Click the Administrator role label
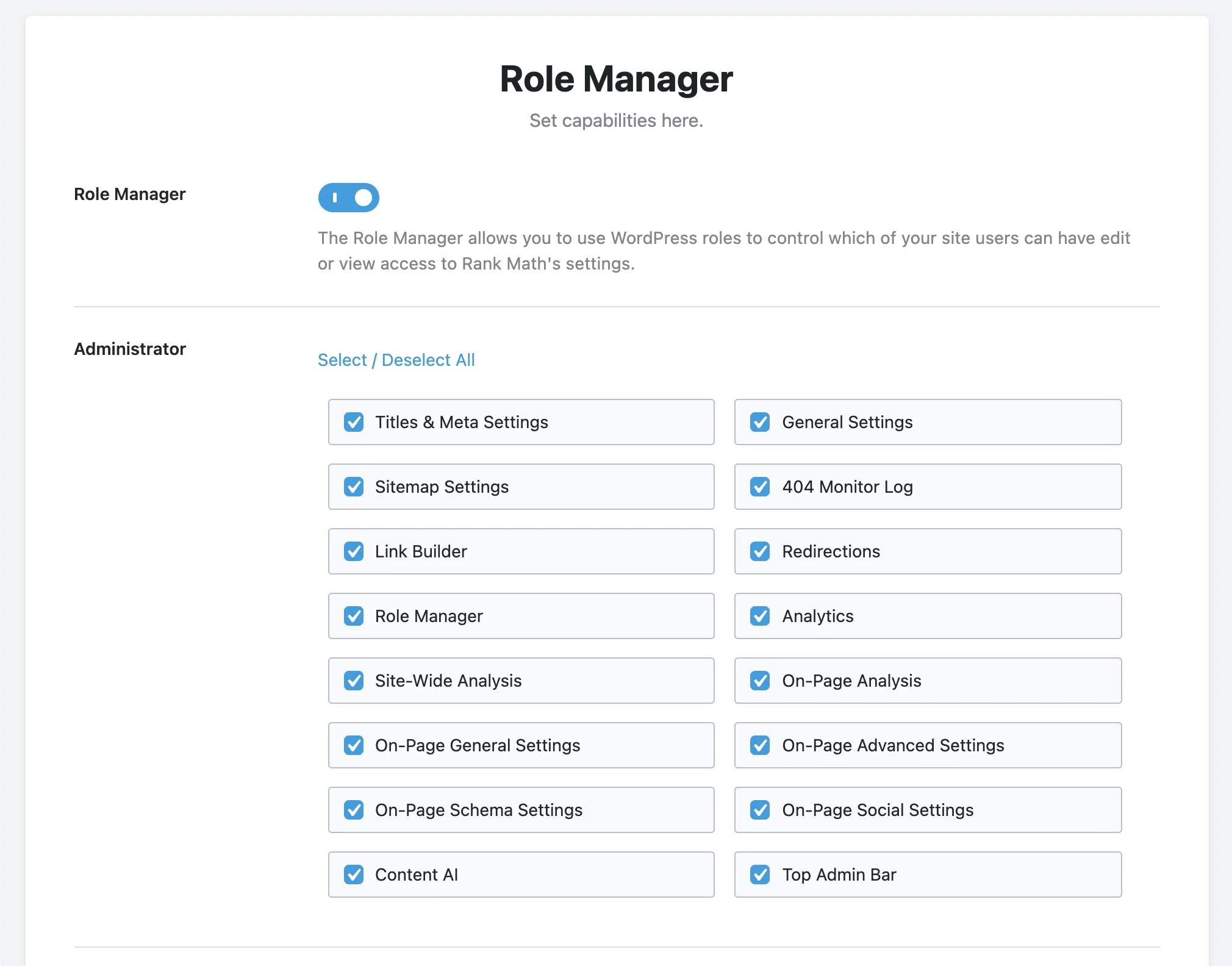 130,349
